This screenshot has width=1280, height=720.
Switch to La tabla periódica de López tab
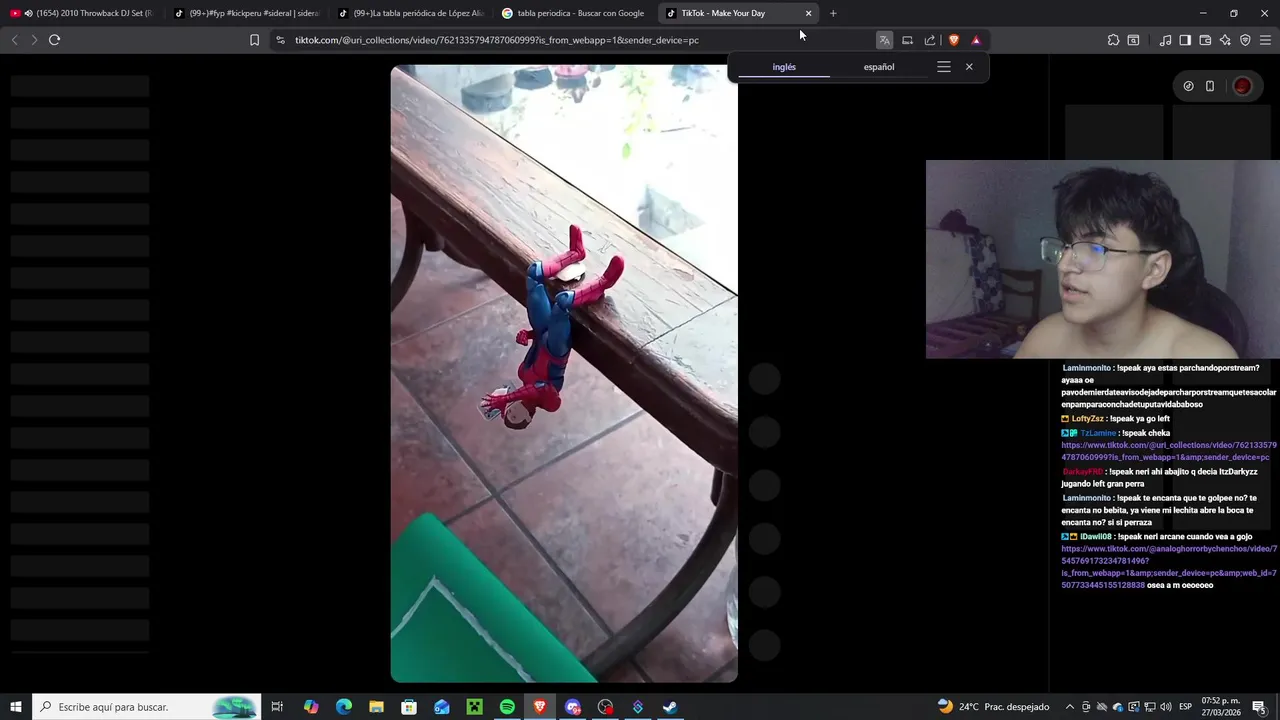(x=410, y=13)
